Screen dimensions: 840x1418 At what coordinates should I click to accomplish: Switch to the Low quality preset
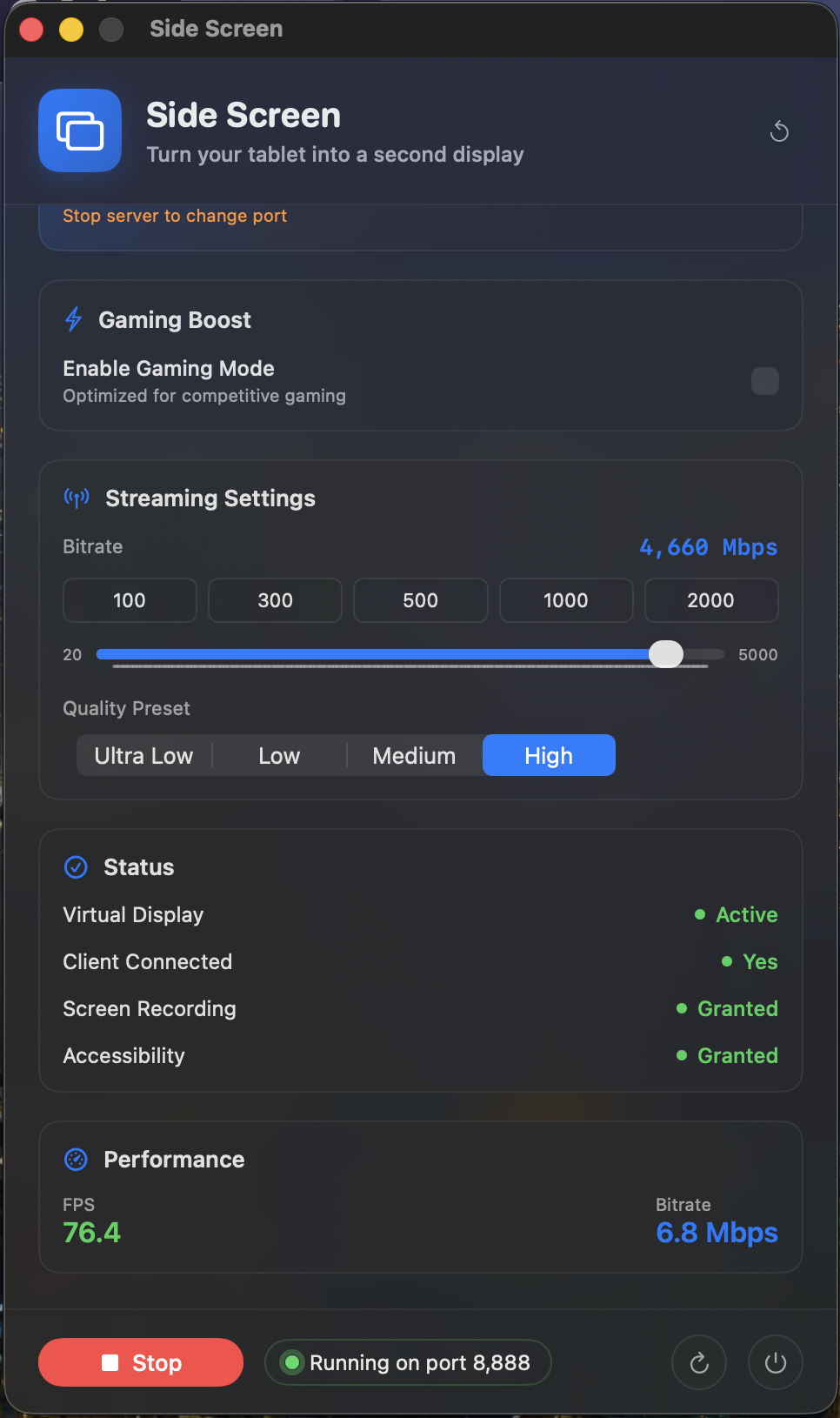[x=279, y=755]
